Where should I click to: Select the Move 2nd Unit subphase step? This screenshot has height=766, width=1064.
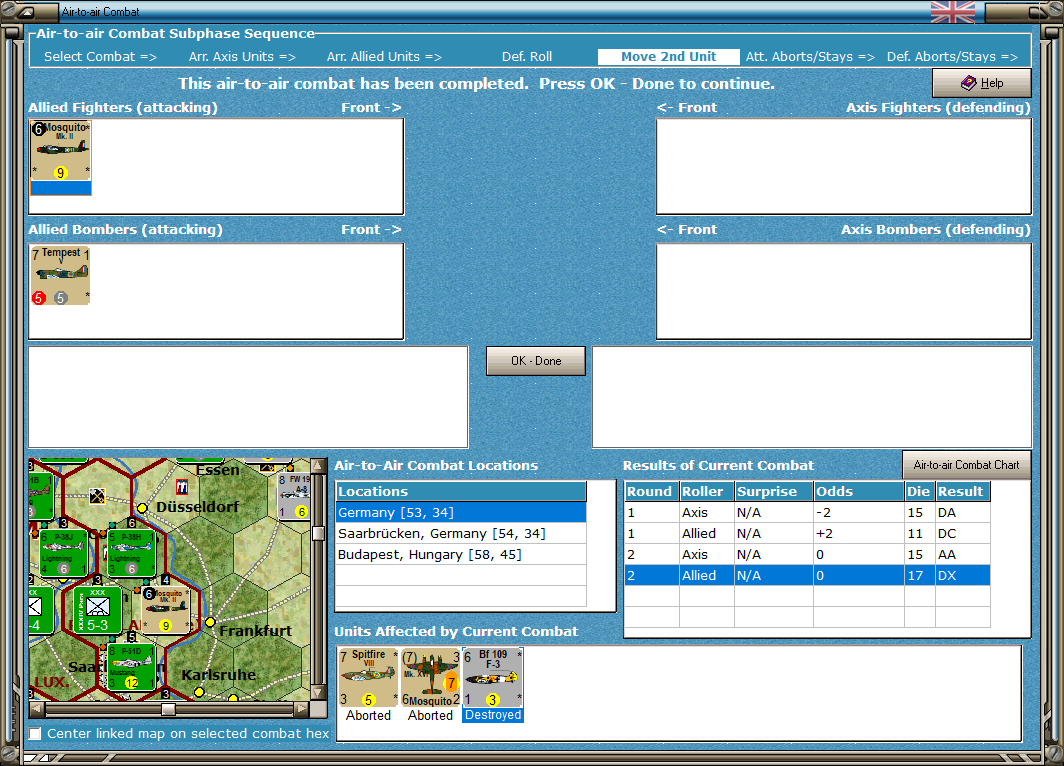[668, 57]
